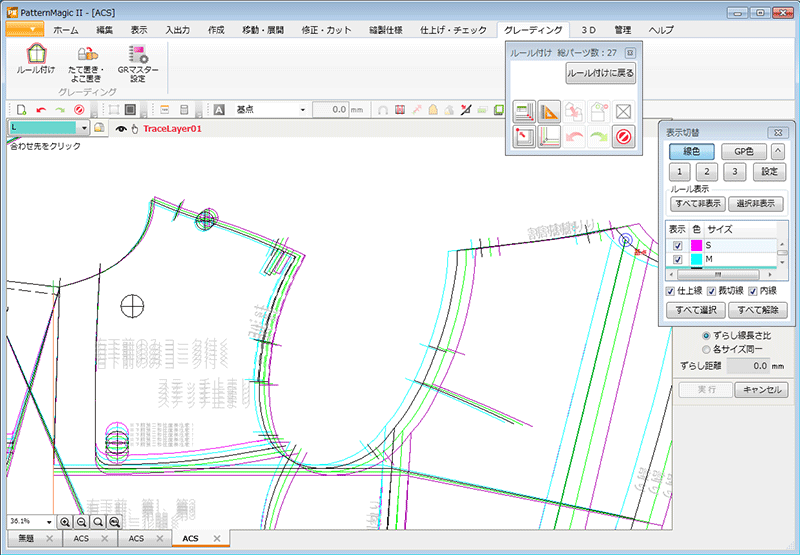Open the 修正・カット ribbon tab
This screenshot has height=555, width=800.
tap(327, 30)
